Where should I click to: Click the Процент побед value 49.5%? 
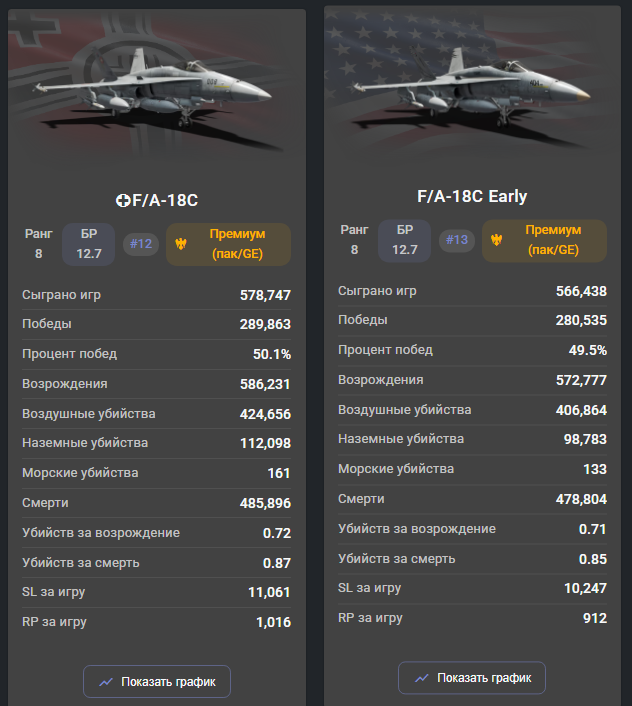(x=588, y=350)
